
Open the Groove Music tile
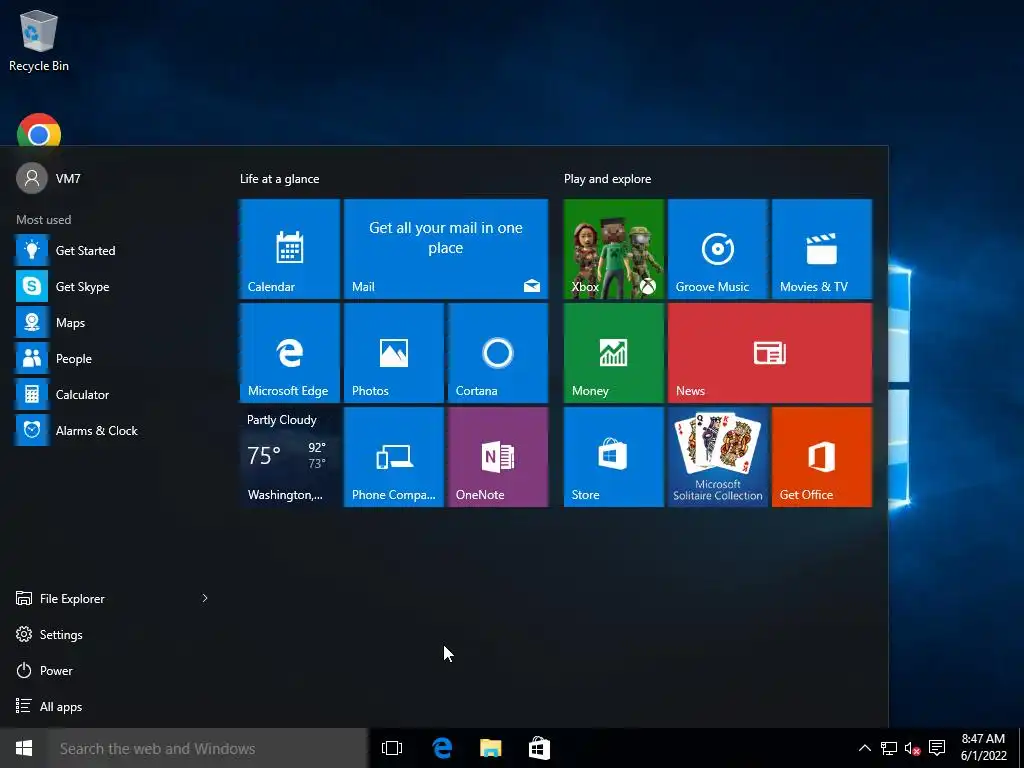coord(717,249)
